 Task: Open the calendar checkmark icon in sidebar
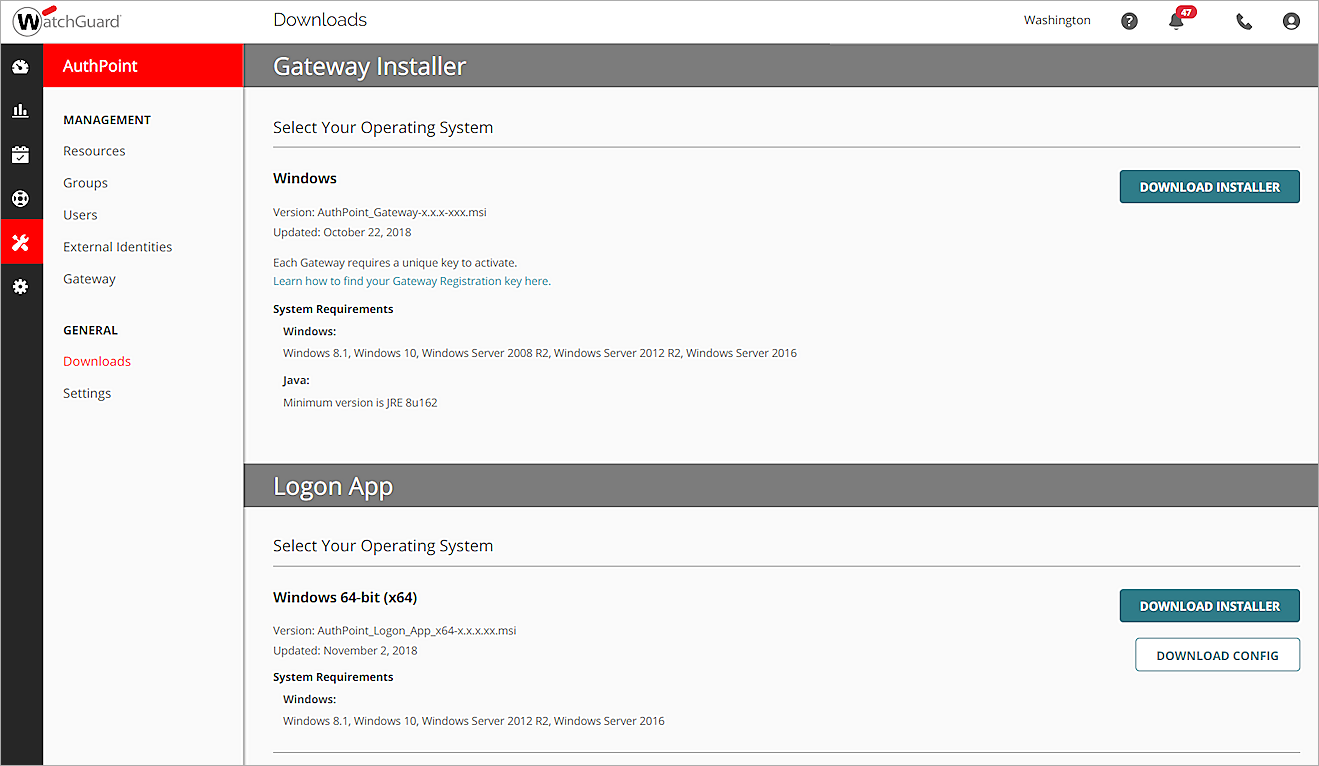[20, 155]
